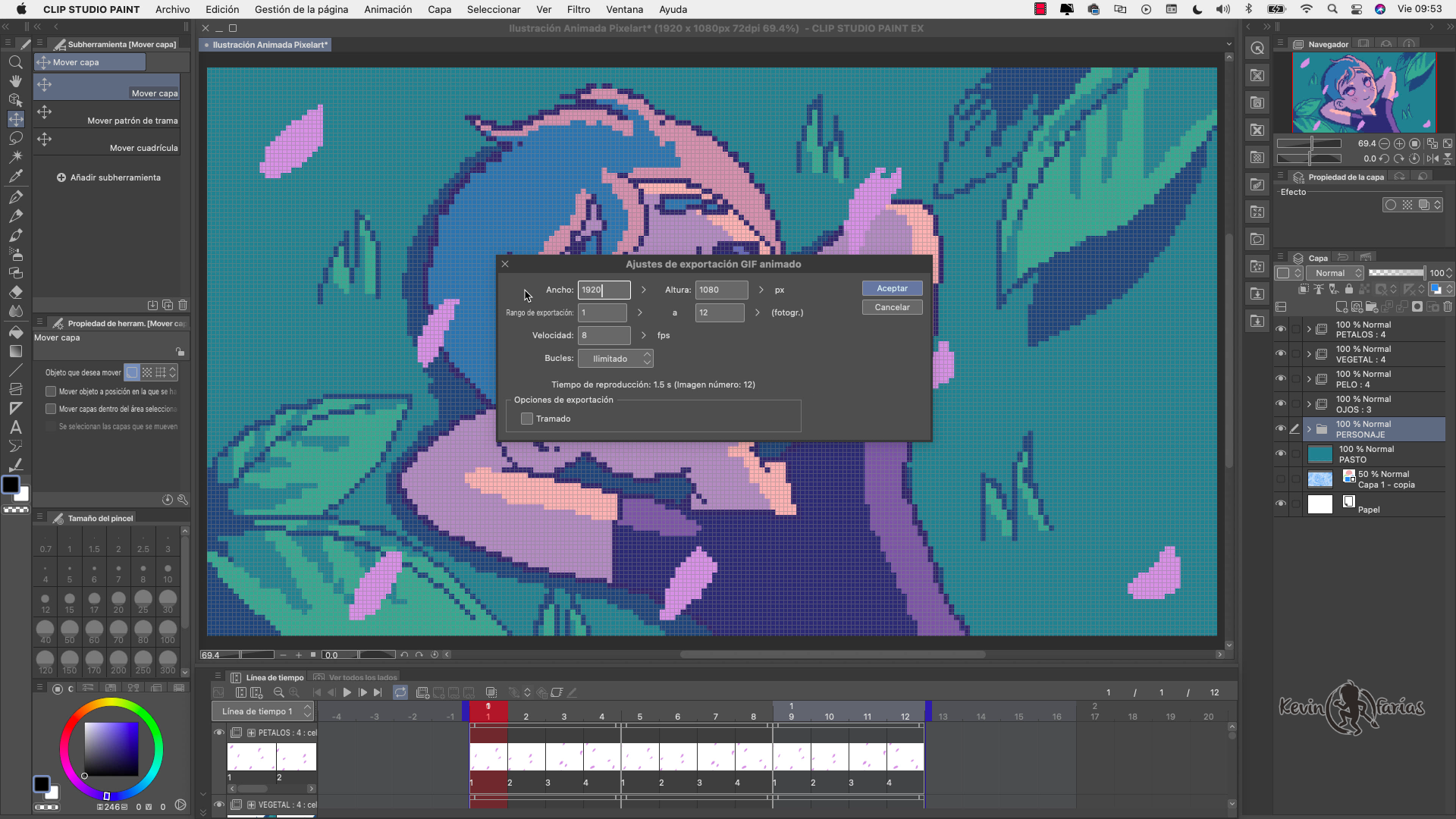Hide the PASTO layer
Screen dimensions: 1456x819
[1281, 453]
